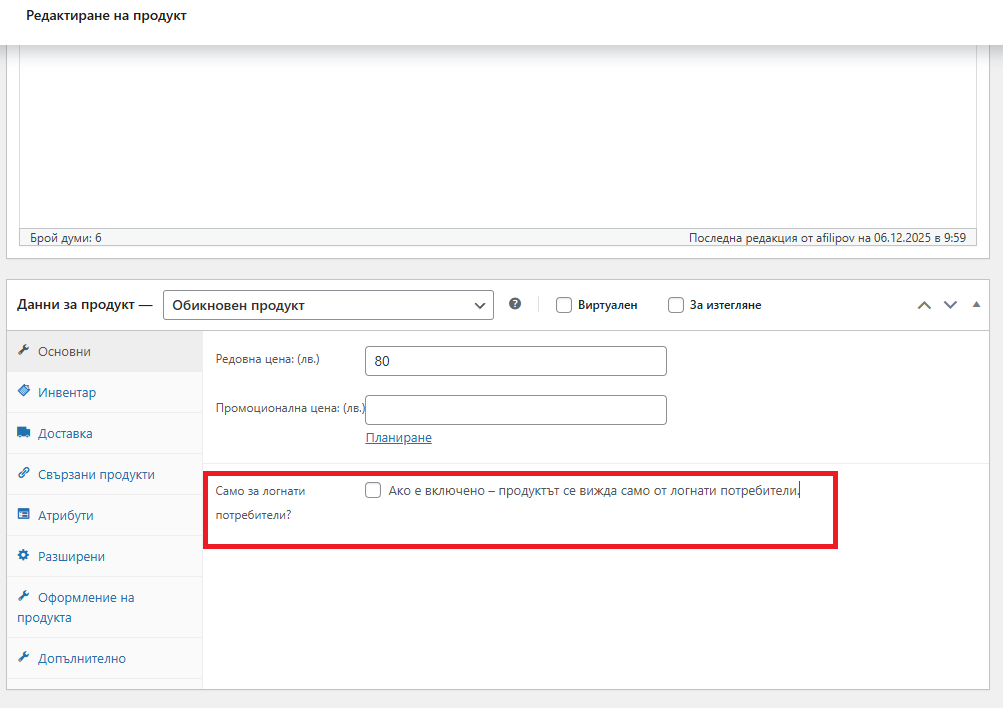Screen dimensions: 1003x708
Task: Click the gear icon beside Разширени
Action: [x=24, y=556]
